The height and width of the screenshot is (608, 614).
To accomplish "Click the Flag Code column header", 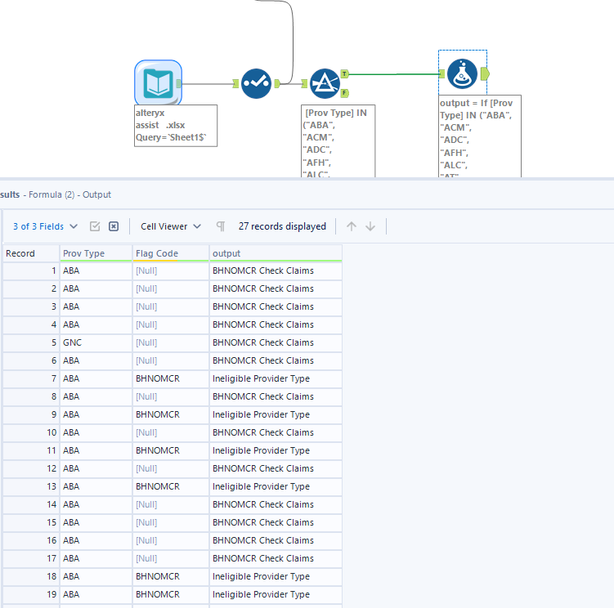I will point(171,253).
